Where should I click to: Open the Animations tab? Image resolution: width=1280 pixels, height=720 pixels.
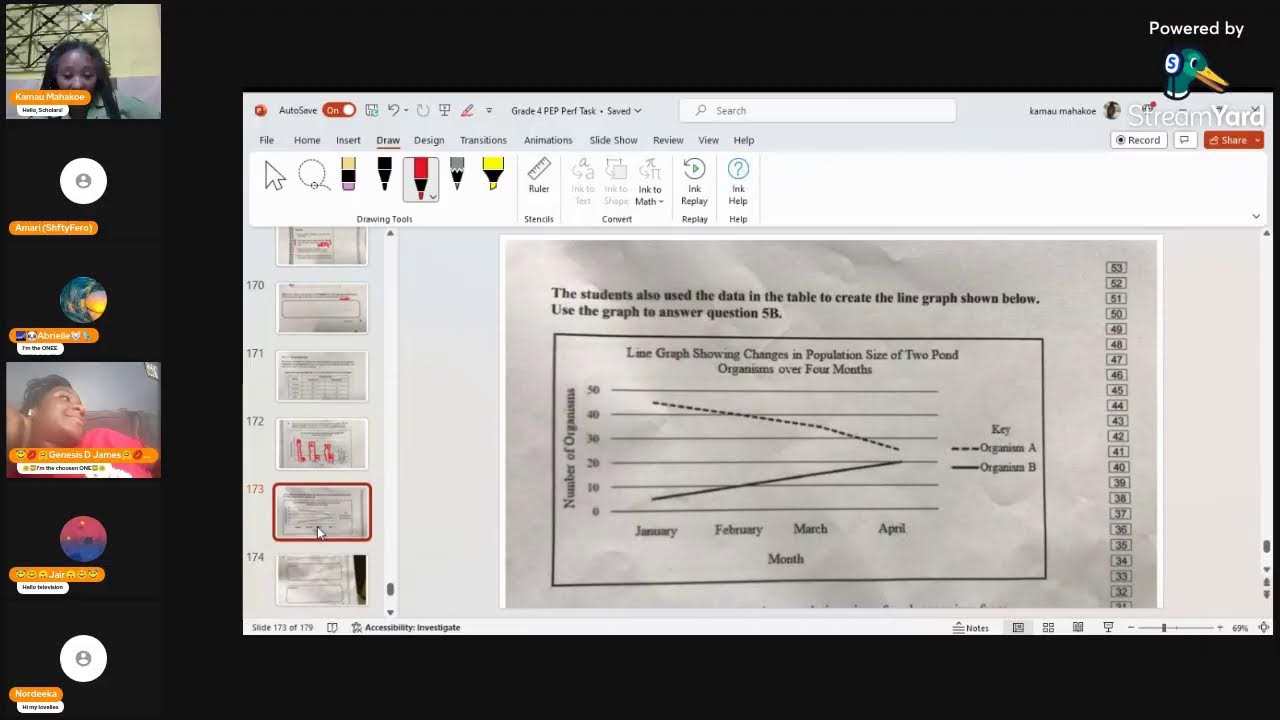point(548,140)
